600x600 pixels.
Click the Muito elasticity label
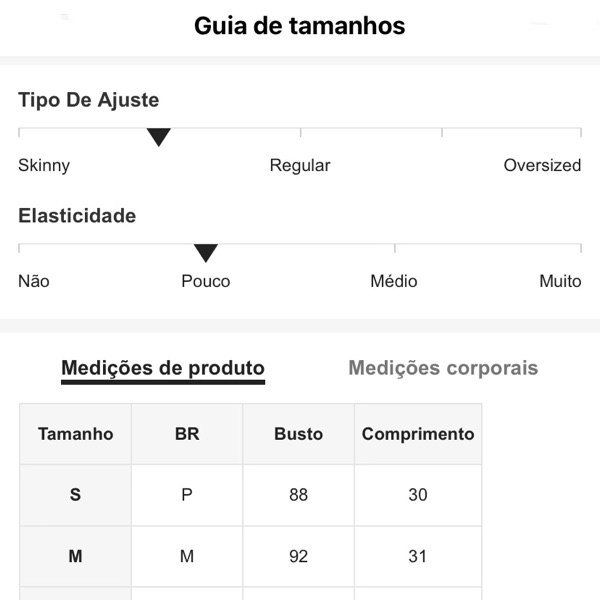tap(560, 281)
